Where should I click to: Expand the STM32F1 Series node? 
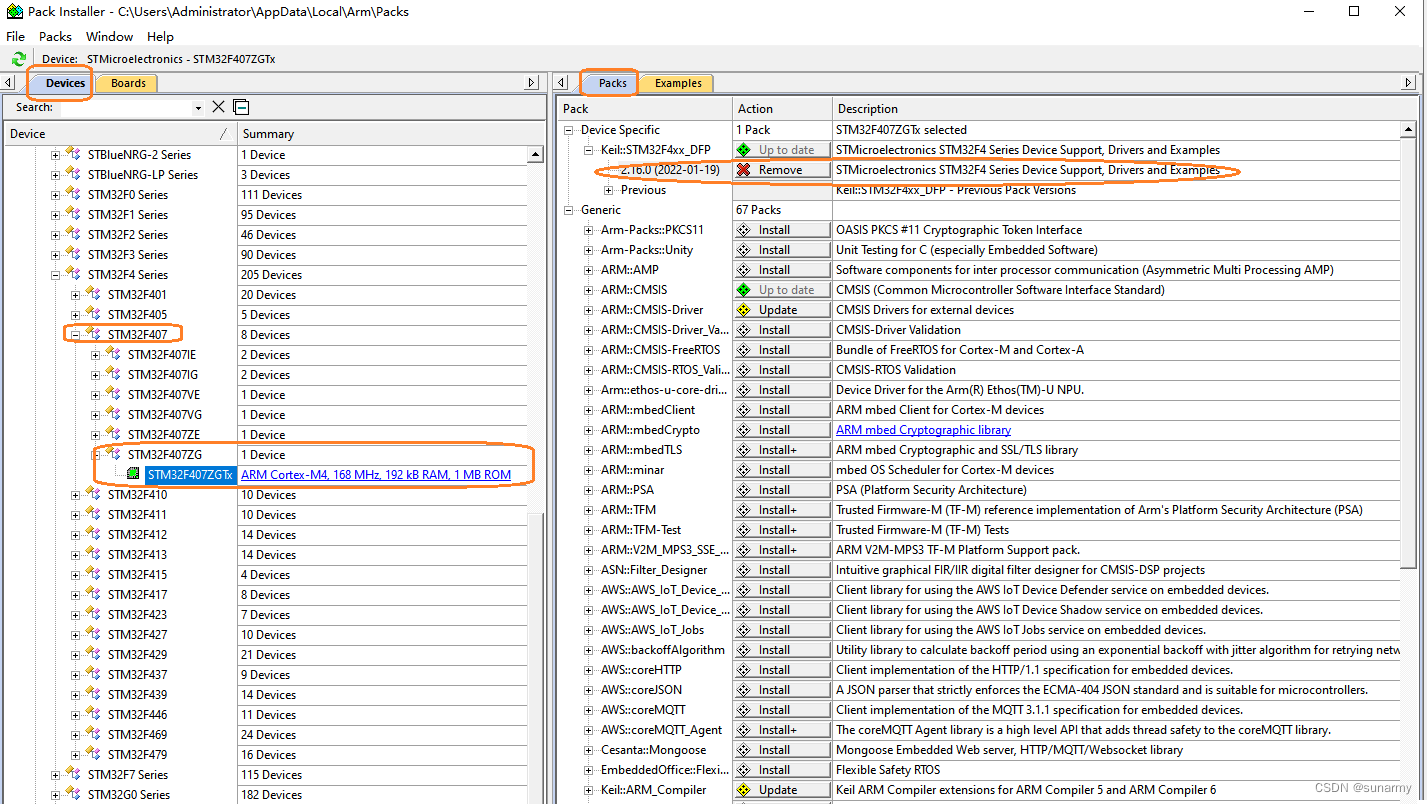tap(56, 215)
